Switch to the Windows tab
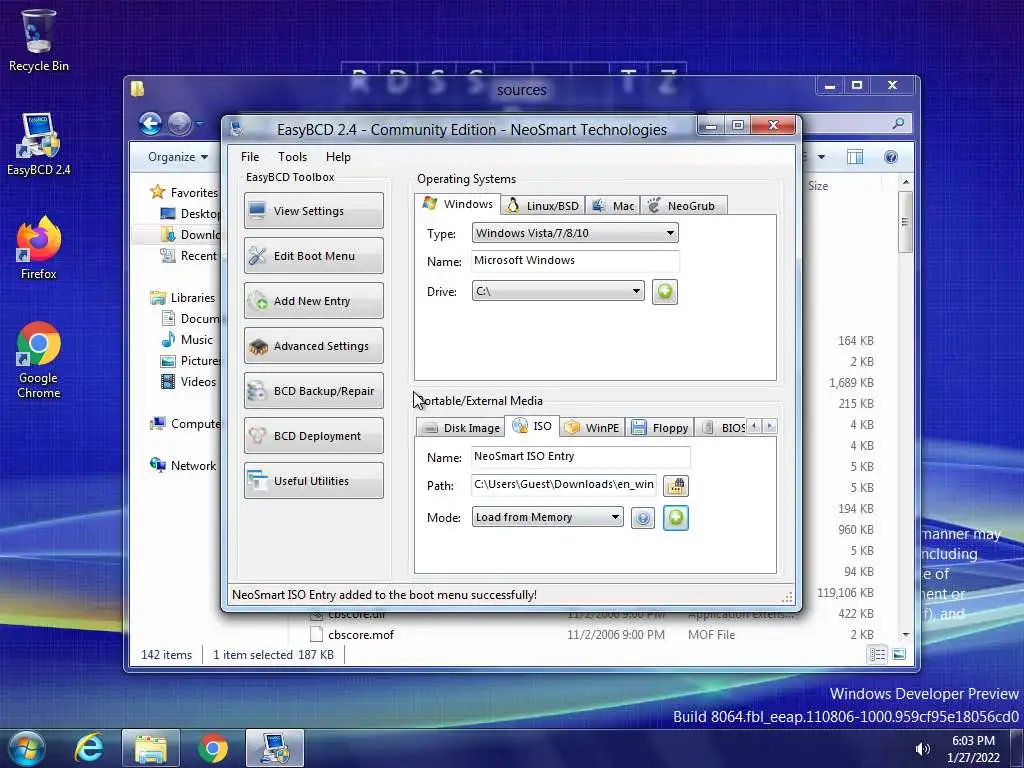 (x=458, y=204)
